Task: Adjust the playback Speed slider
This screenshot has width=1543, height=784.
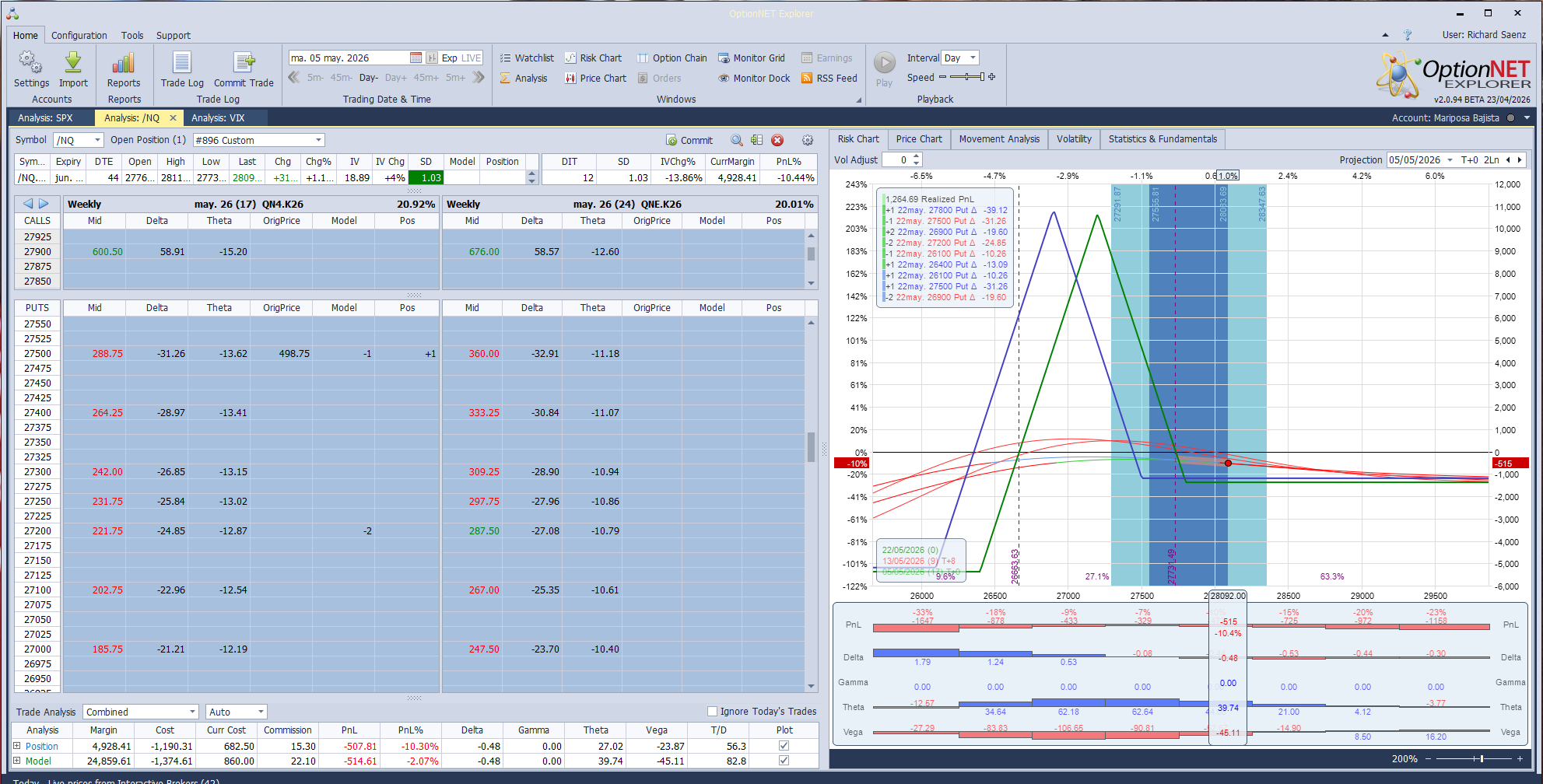Action: [967, 77]
